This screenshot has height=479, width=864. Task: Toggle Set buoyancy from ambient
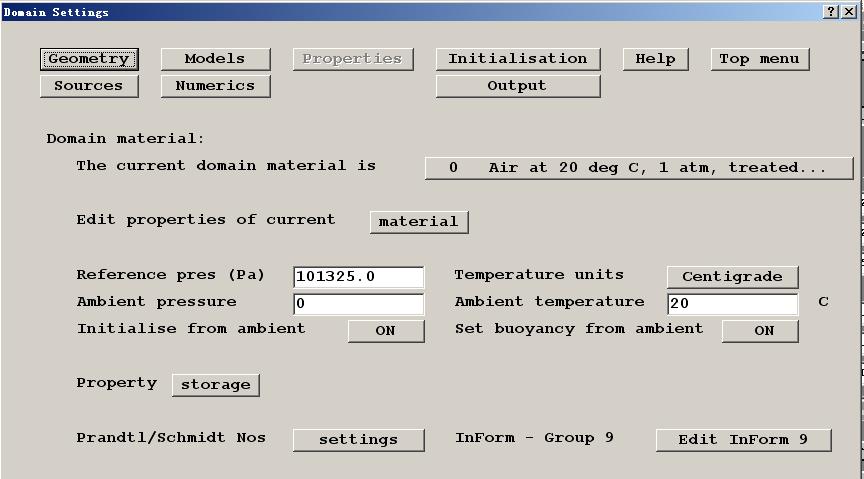point(760,331)
